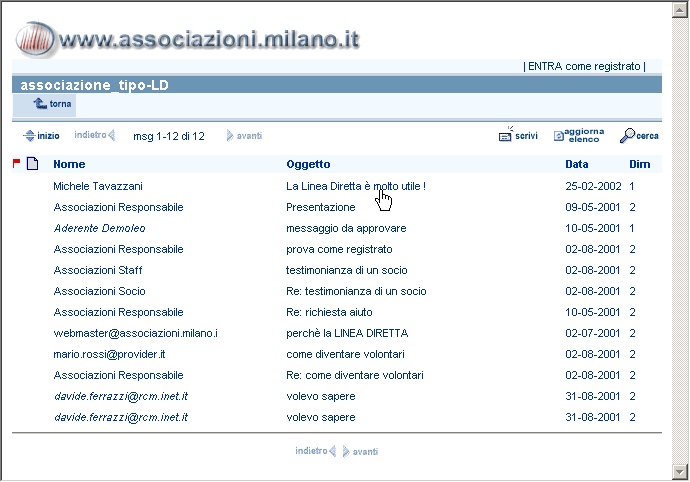This screenshot has height=482, width=690.
Task: Click ENTRA come registrato link
Action: [584, 66]
